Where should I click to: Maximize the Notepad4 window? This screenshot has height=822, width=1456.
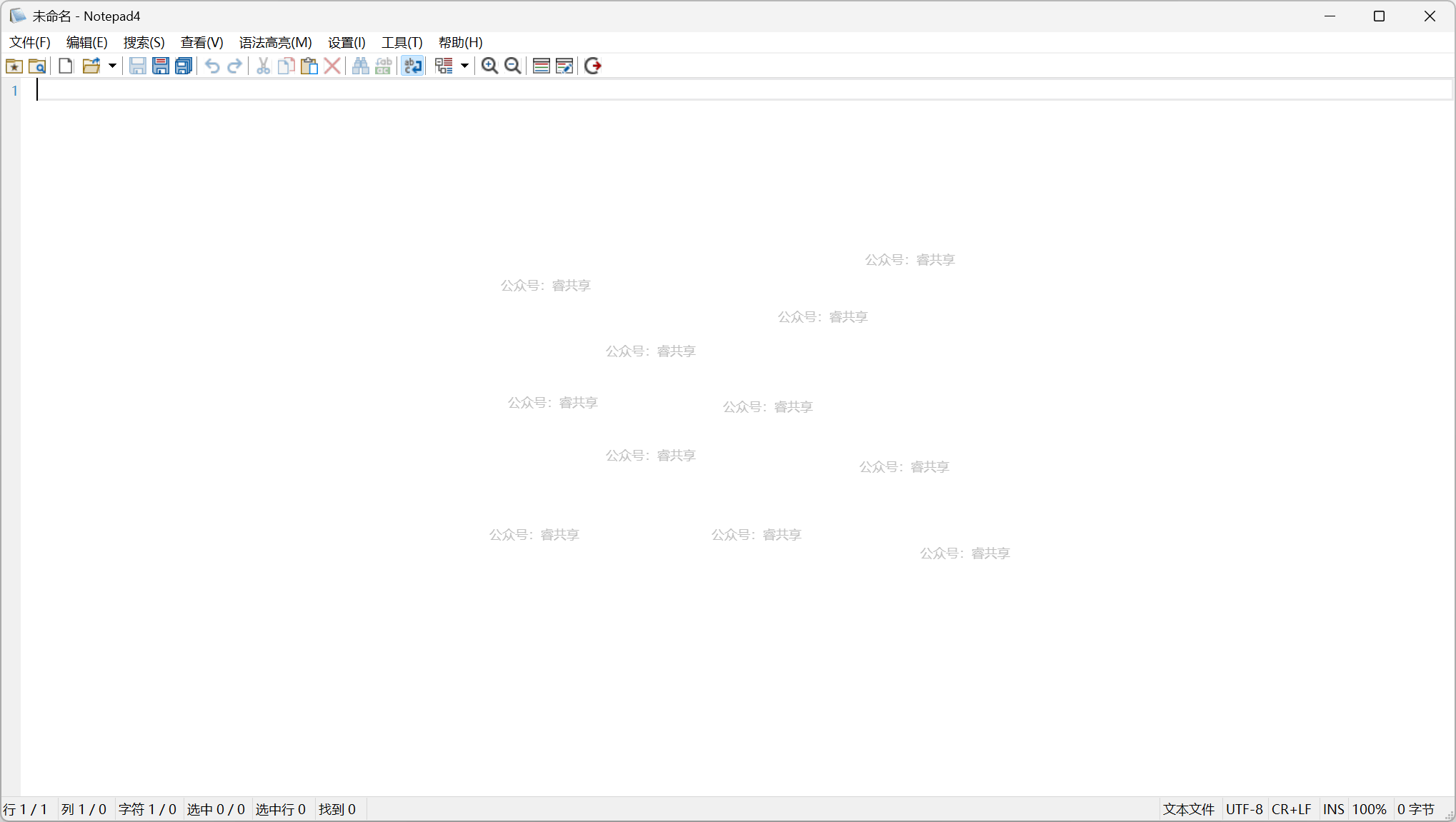pyautogui.click(x=1380, y=16)
